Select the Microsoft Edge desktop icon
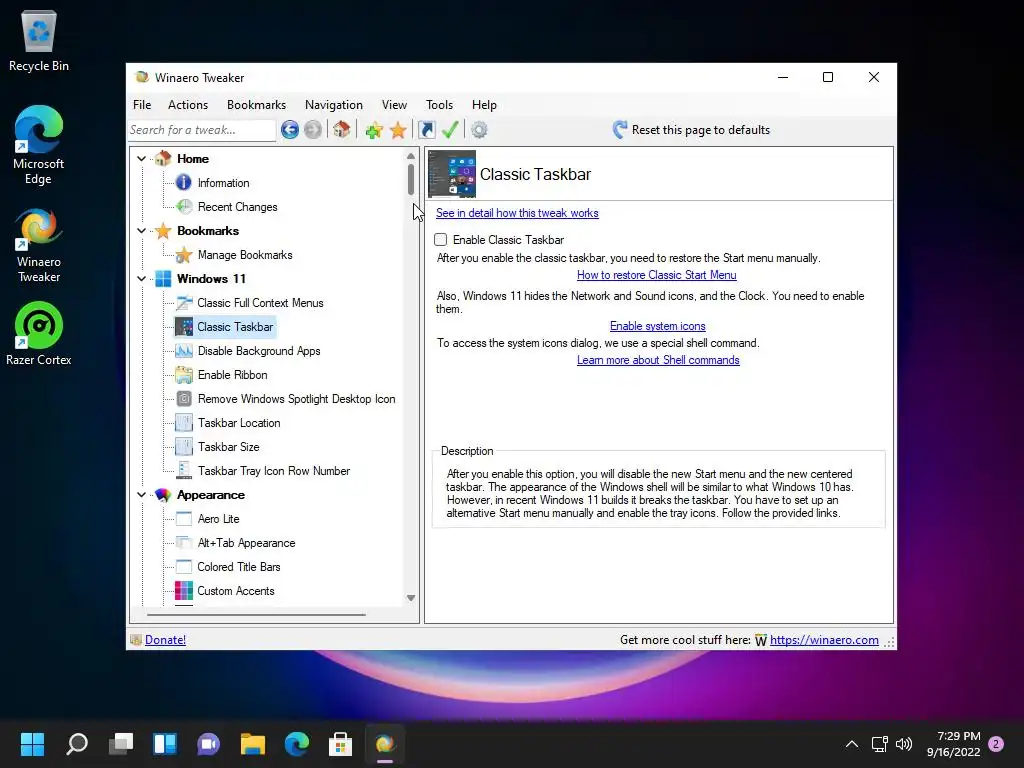The height and width of the screenshot is (768, 1024). (39, 145)
